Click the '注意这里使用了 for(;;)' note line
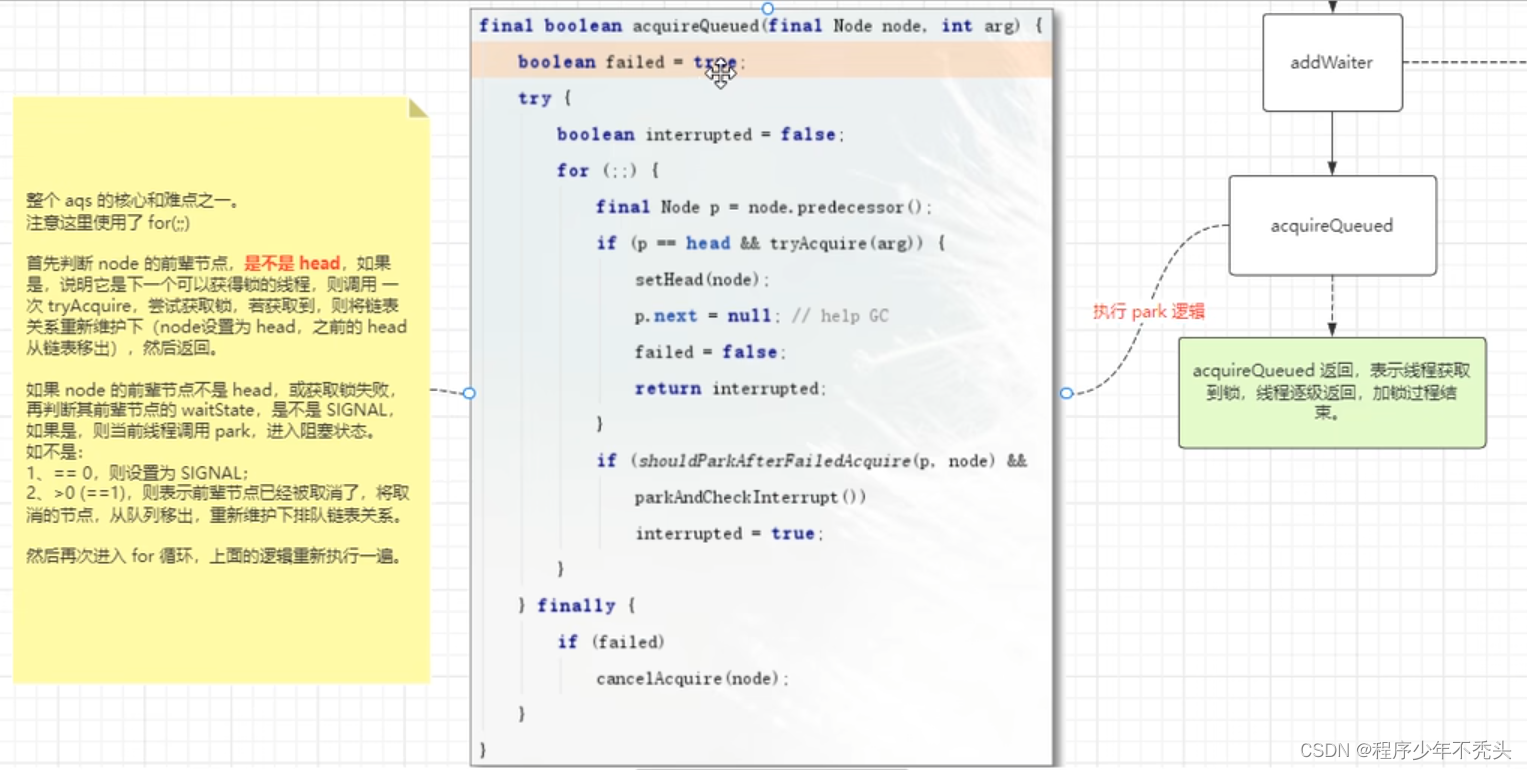Viewport: 1527px width, 770px height. coord(108,222)
